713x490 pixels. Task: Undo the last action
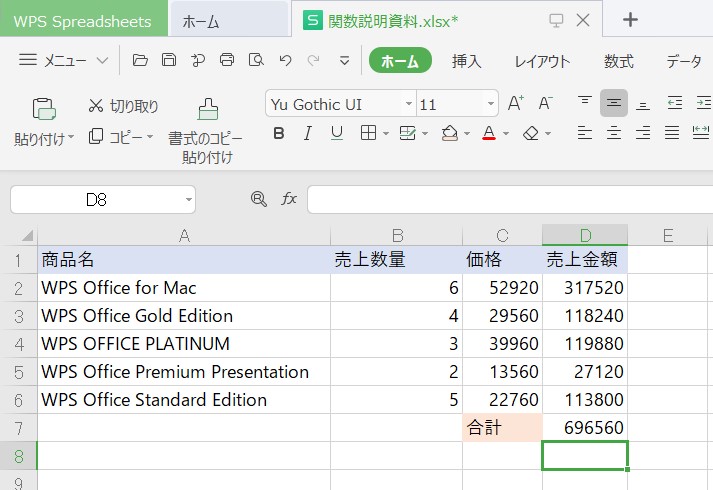pyautogui.click(x=285, y=60)
